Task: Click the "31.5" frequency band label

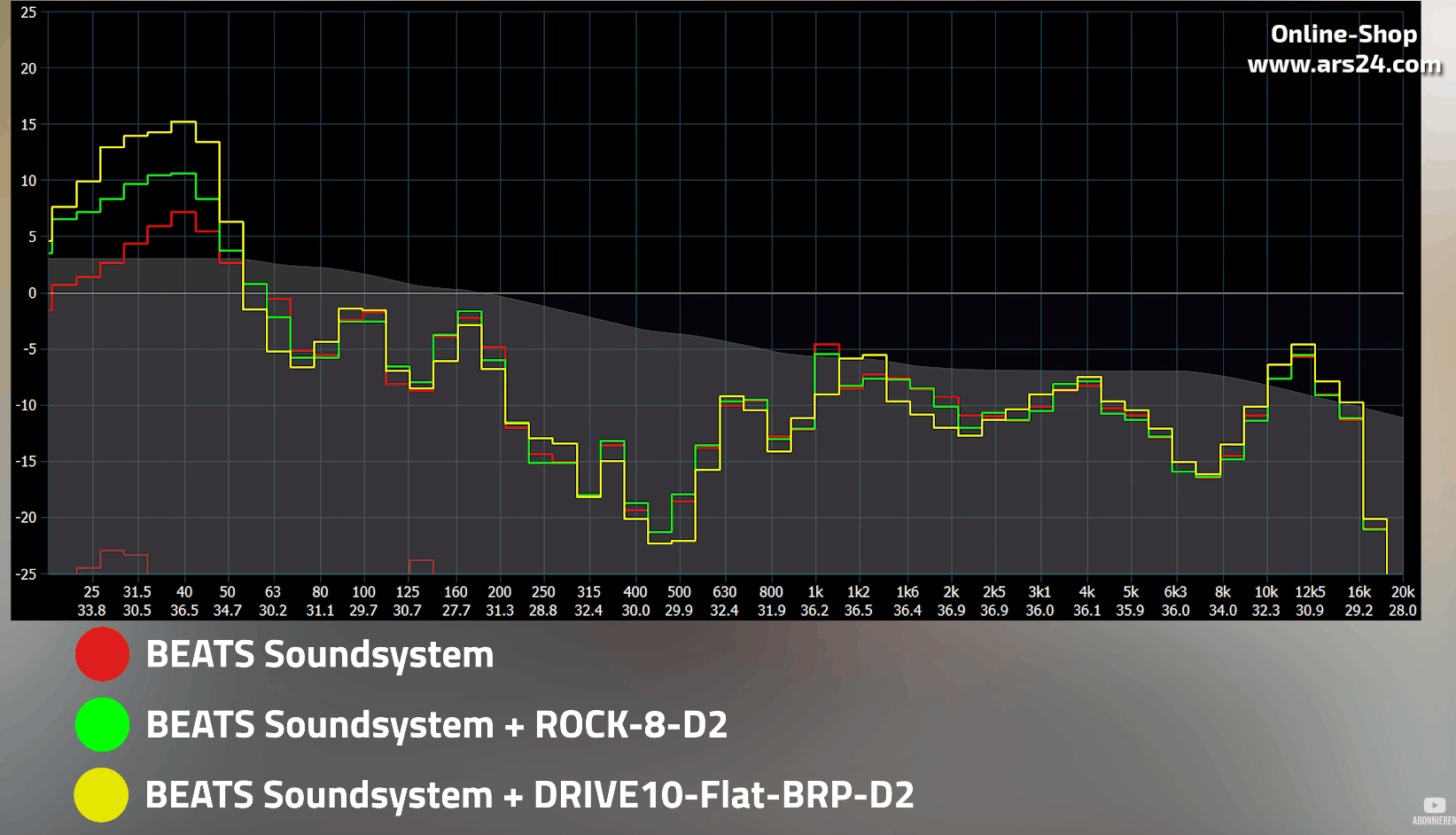Action: click(136, 591)
